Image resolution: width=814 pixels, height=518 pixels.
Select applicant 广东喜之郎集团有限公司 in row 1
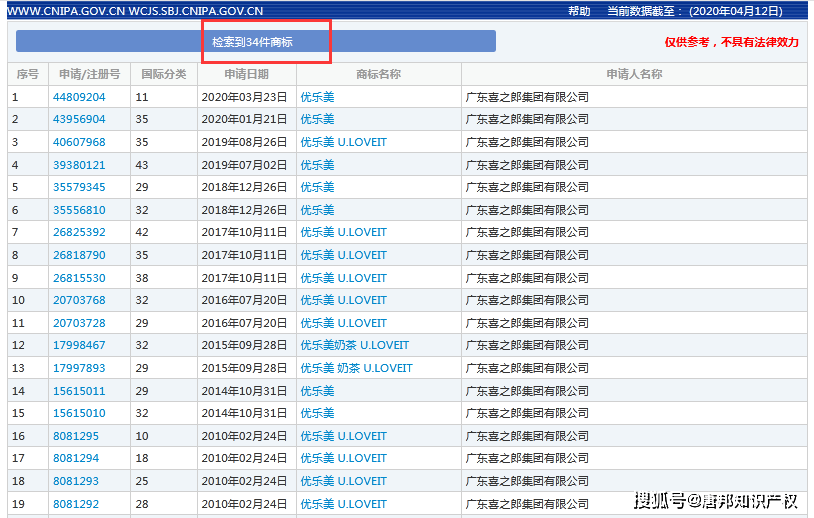pyautogui.click(x=527, y=97)
